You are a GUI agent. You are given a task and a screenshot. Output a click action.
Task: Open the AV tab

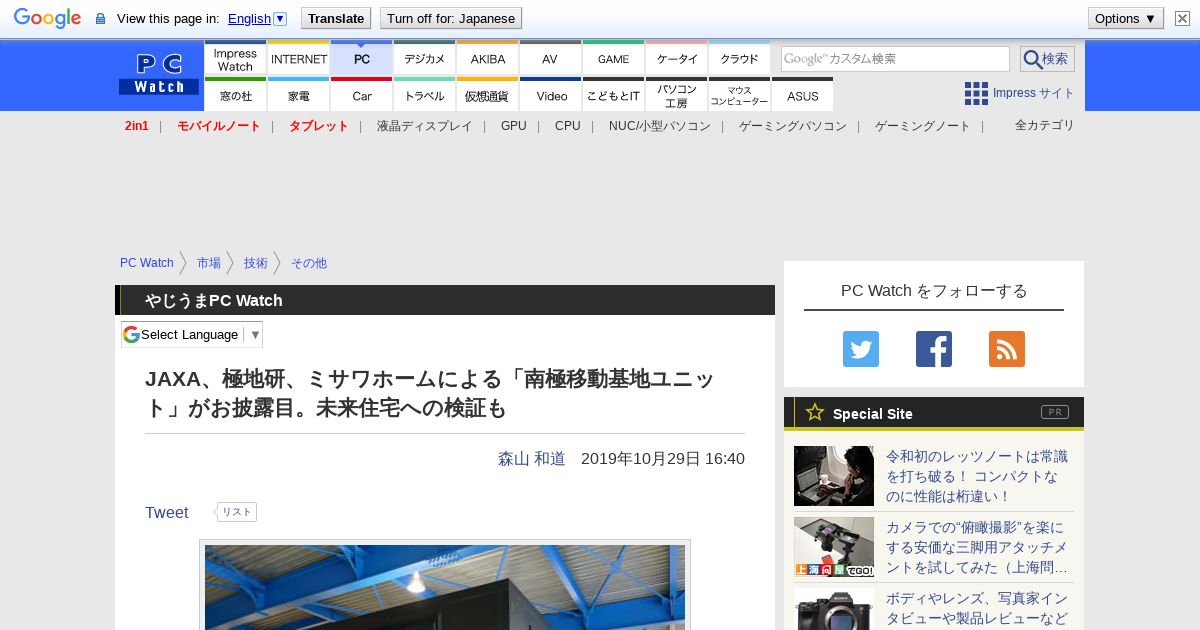pyautogui.click(x=550, y=59)
